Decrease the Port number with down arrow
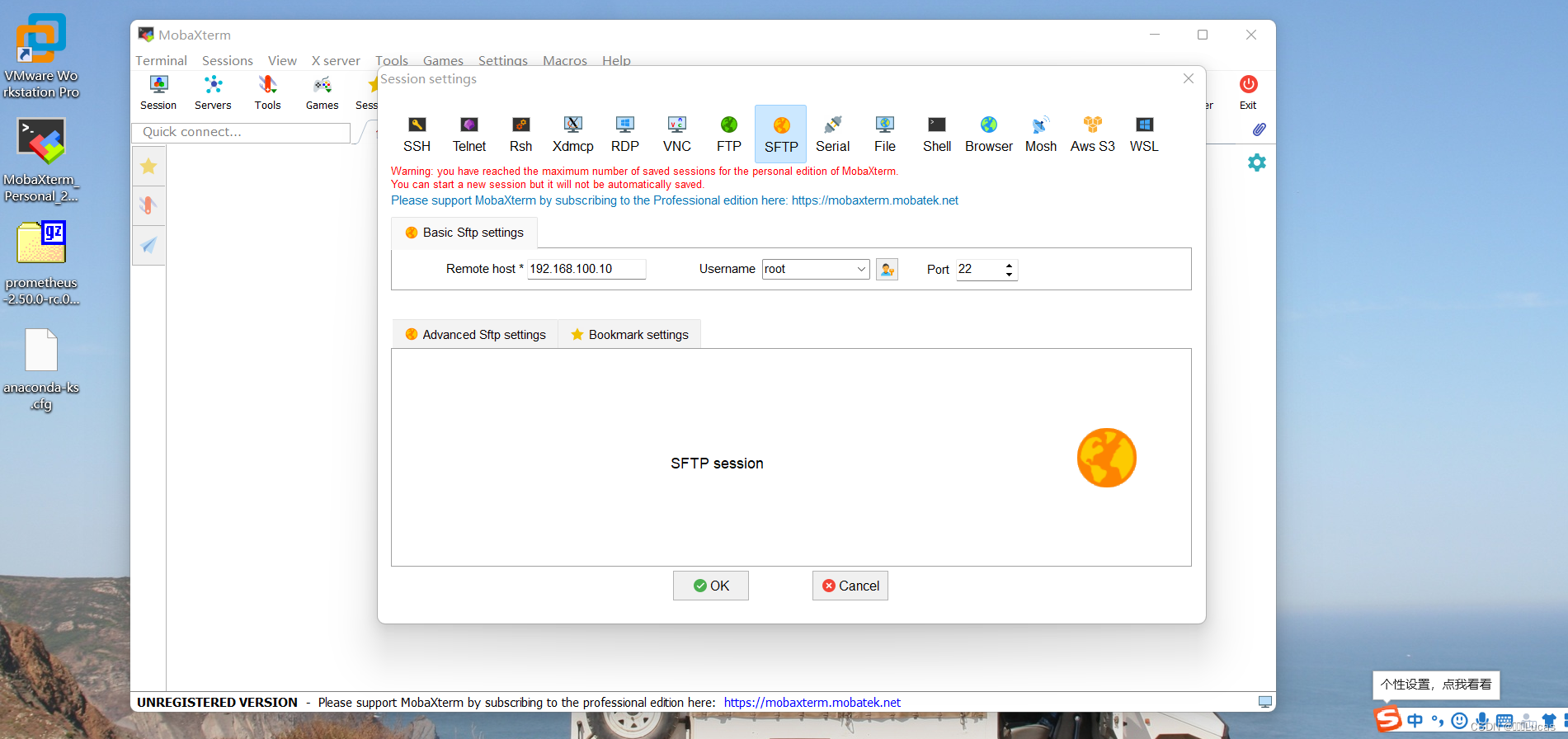Image resolution: width=1568 pixels, height=739 pixels. [1009, 275]
